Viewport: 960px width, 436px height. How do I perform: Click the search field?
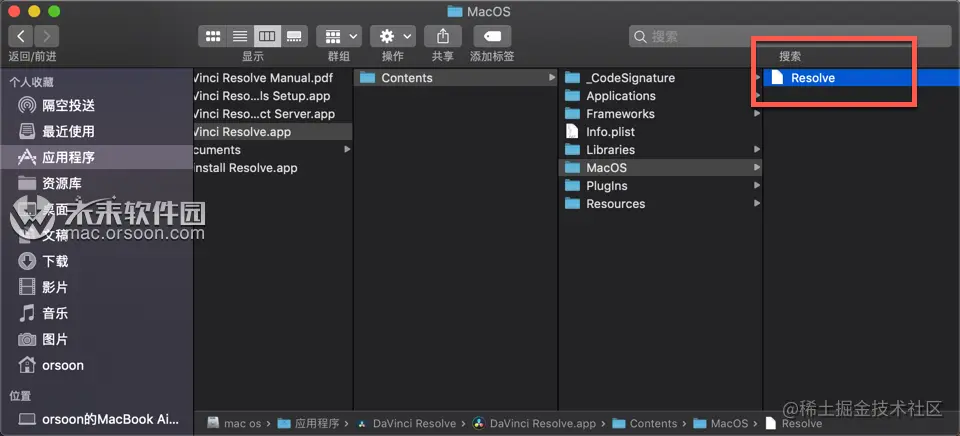point(790,36)
